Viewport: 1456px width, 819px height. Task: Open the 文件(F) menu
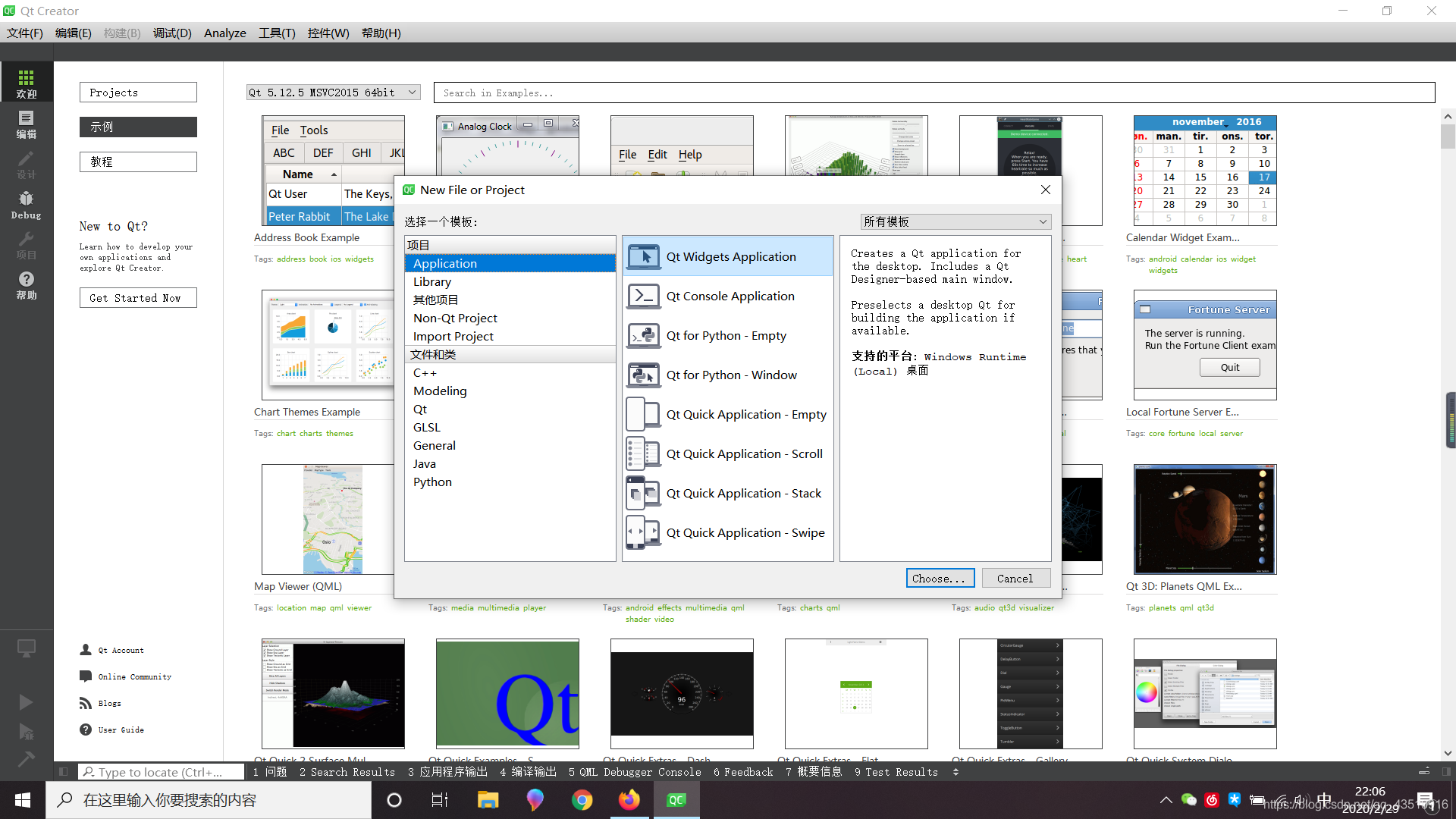[x=26, y=33]
